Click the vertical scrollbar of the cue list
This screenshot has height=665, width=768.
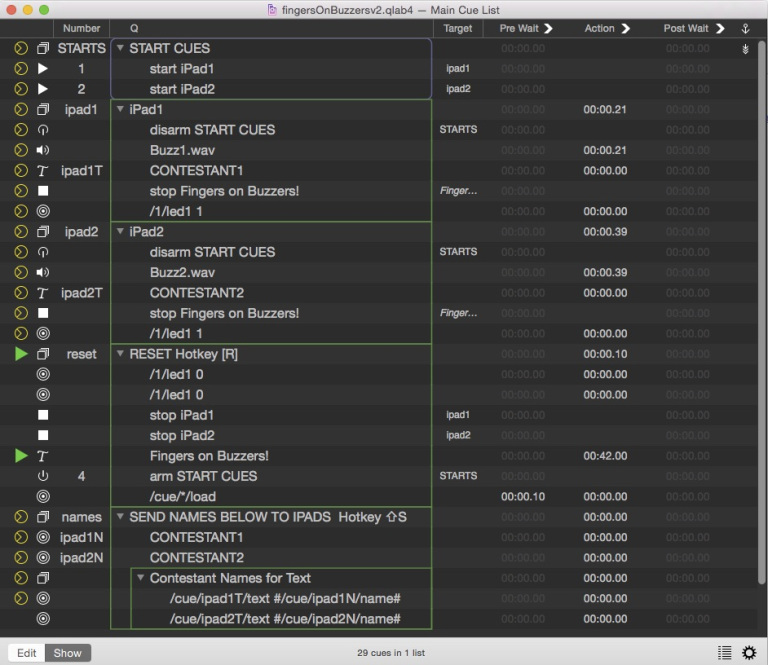point(761,300)
